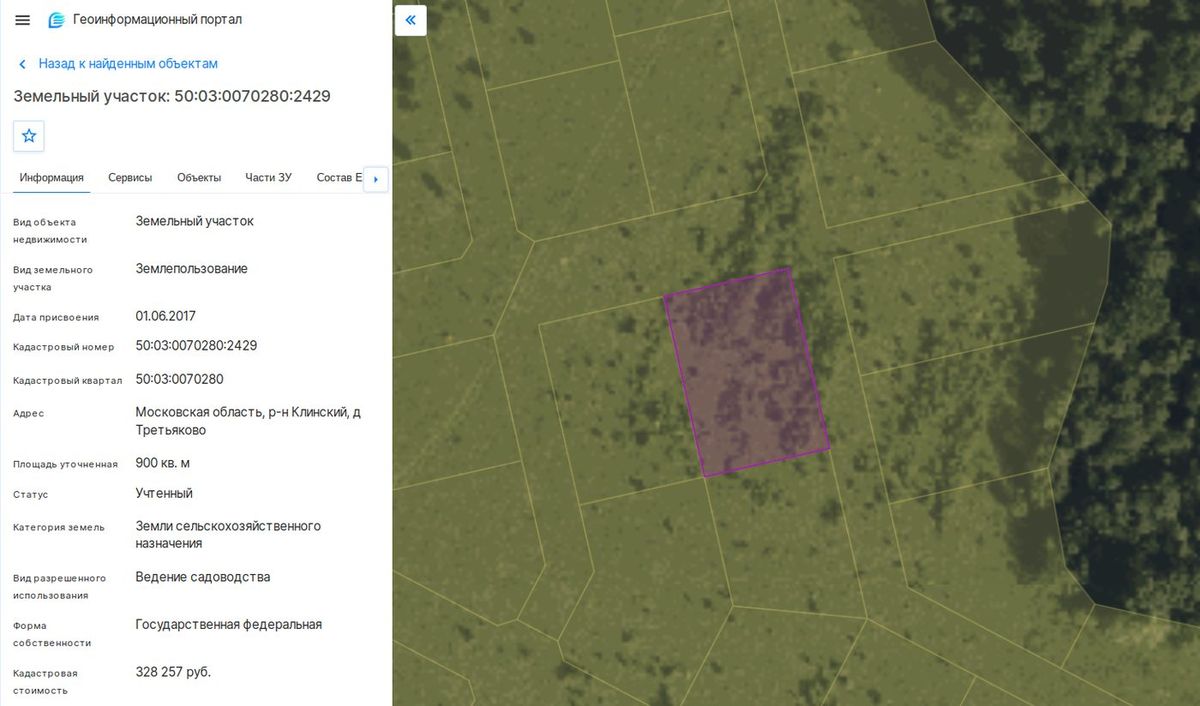Click the Вид разрешенного использования label
The width and height of the screenshot is (1200, 706).
[59, 586]
